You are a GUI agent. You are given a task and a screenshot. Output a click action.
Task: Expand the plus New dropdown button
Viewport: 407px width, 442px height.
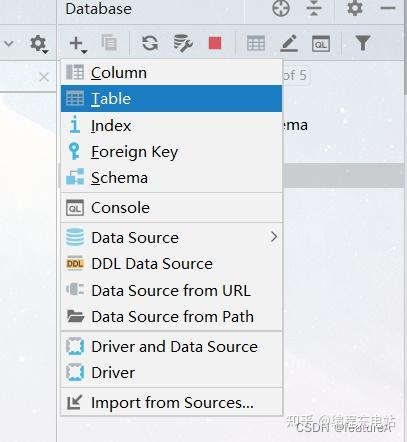(78, 44)
